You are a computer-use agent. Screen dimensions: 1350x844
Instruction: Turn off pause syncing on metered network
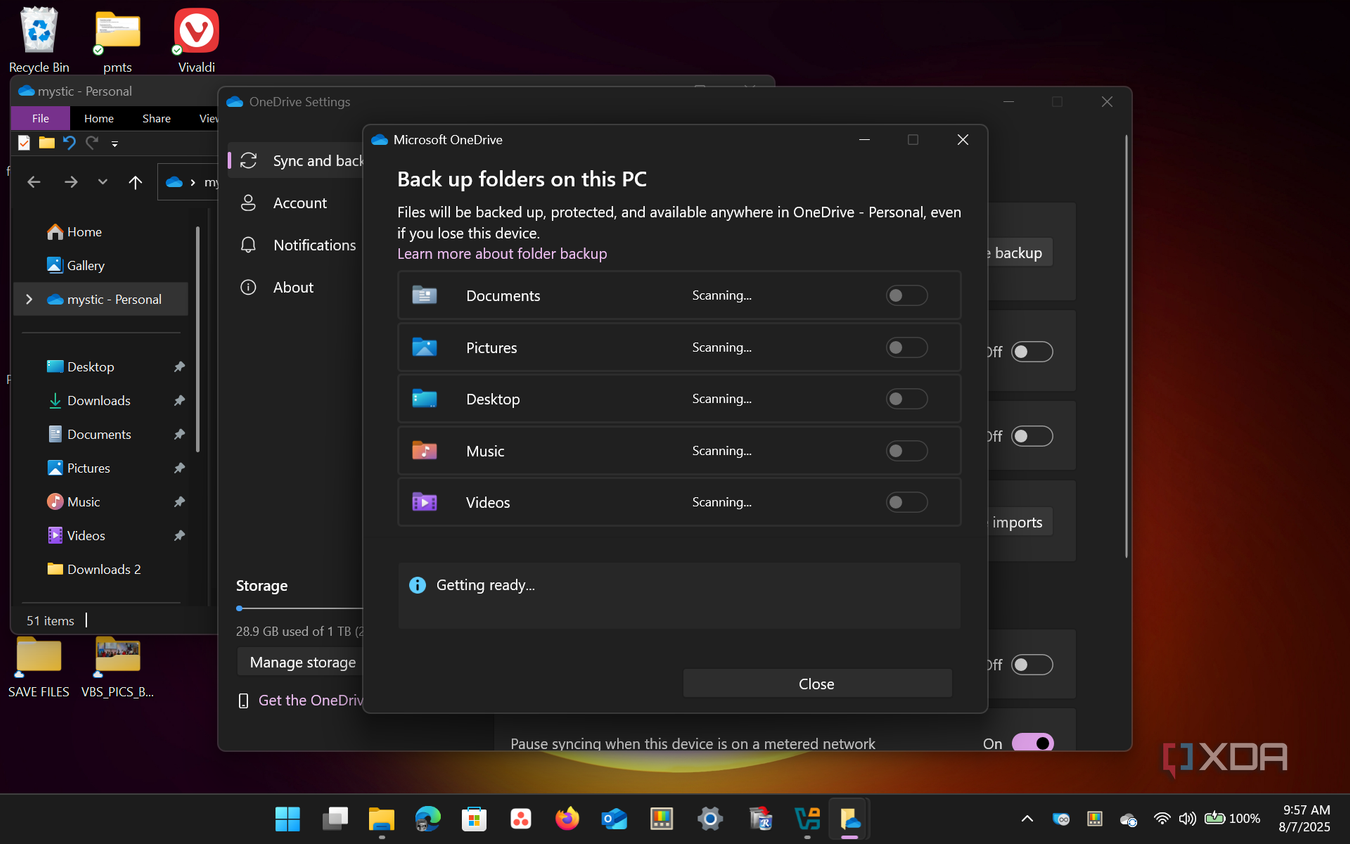click(1033, 743)
